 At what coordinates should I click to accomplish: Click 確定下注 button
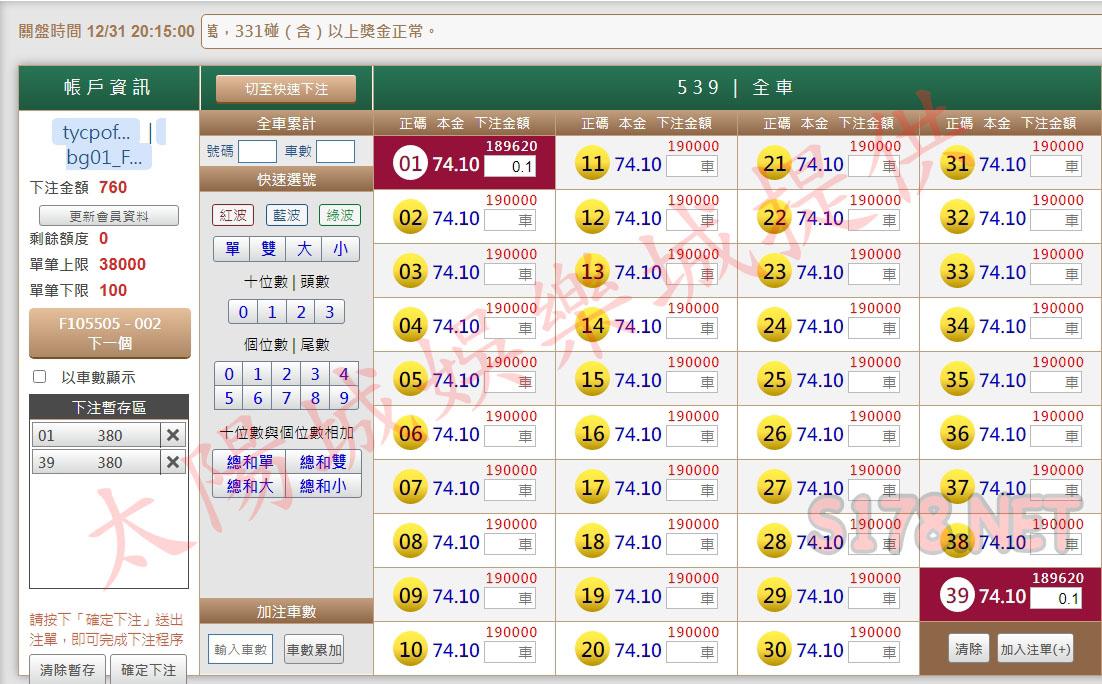point(148,669)
